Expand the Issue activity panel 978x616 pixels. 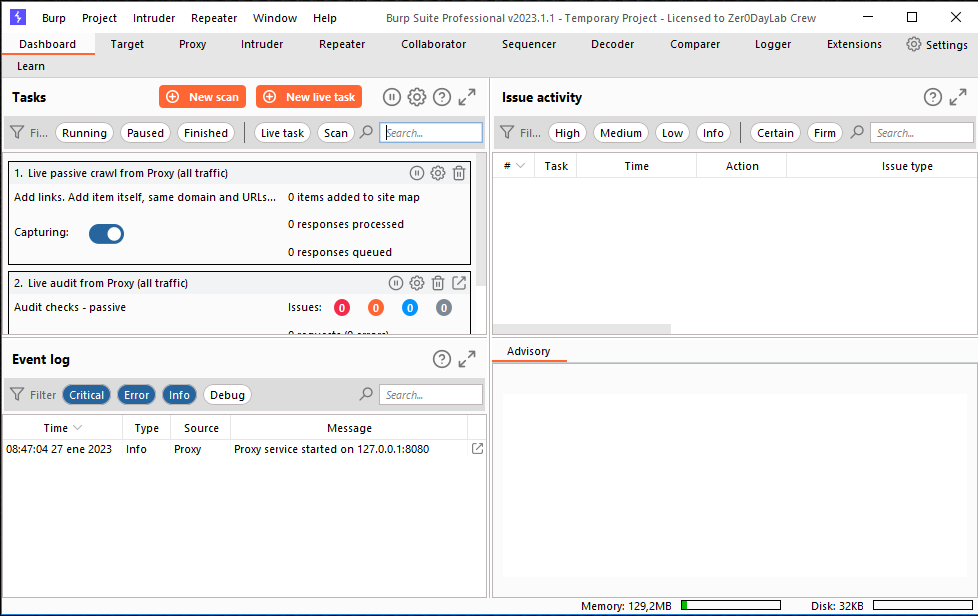pos(957,97)
